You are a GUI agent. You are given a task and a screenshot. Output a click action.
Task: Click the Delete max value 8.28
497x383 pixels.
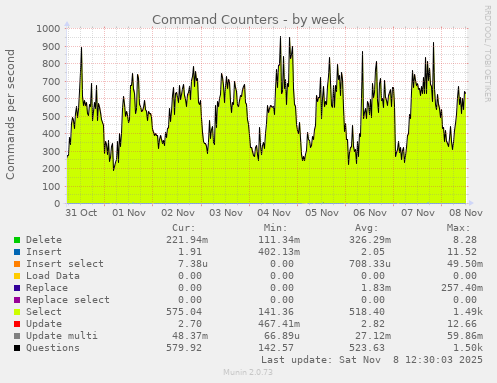pyautogui.click(x=465, y=240)
